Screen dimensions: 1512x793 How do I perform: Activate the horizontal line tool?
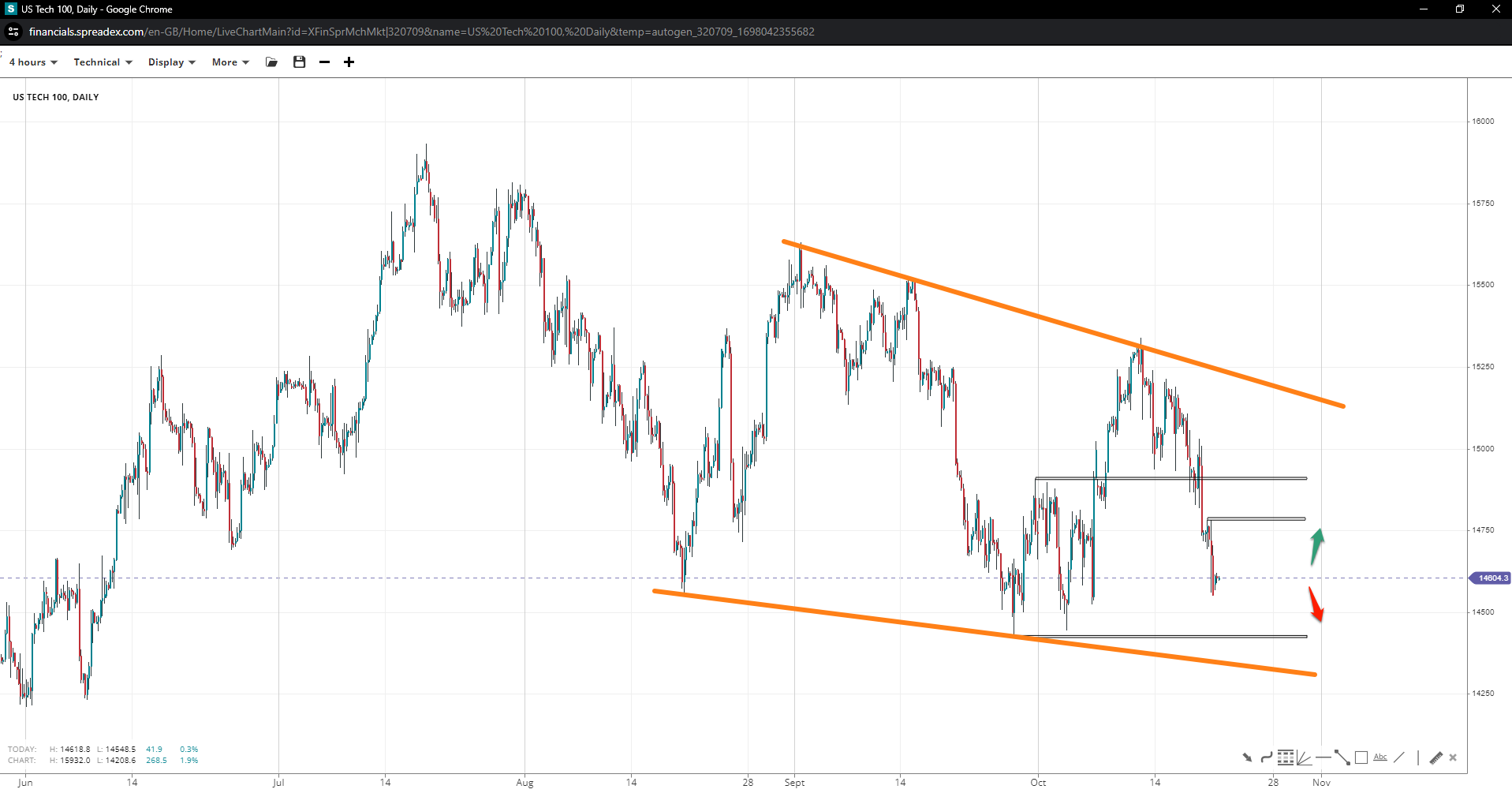tap(1323, 757)
